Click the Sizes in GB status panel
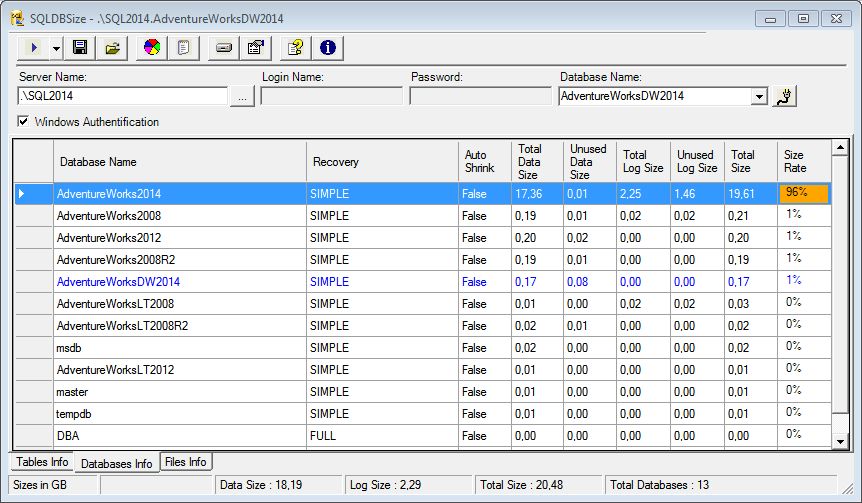 (x=53, y=485)
